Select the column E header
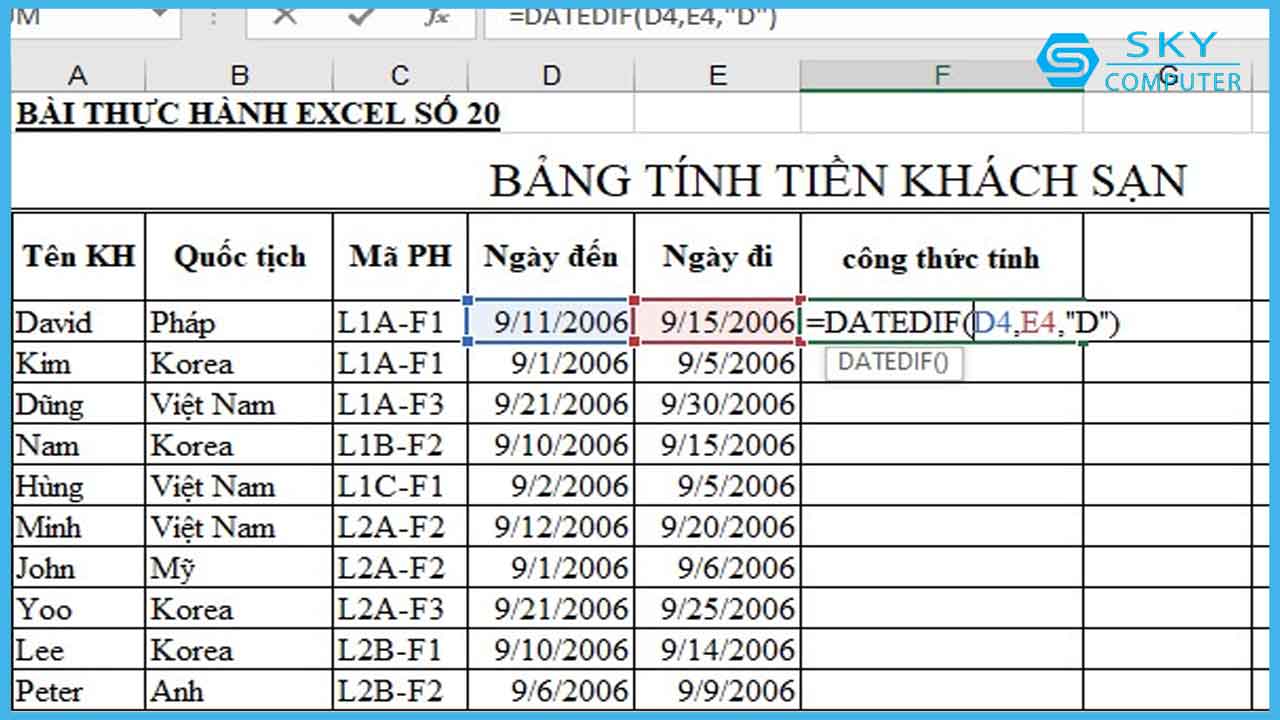The image size is (1280, 720). pyautogui.click(x=717, y=75)
